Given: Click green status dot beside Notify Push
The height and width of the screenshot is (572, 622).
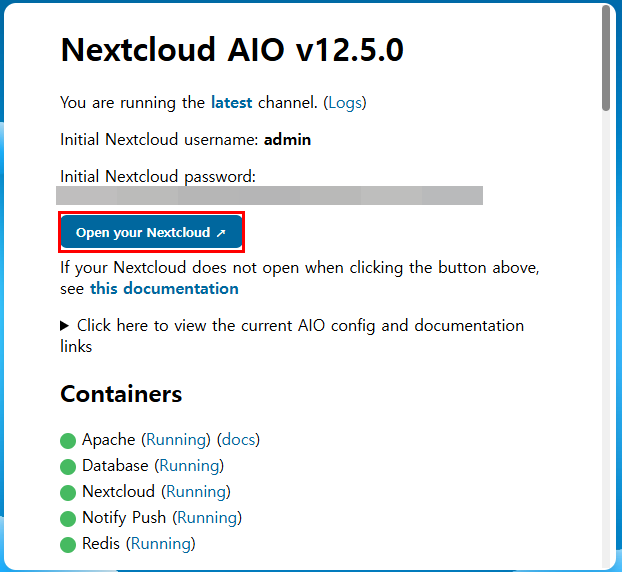Looking at the screenshot, I should click(x=68, y=518).
